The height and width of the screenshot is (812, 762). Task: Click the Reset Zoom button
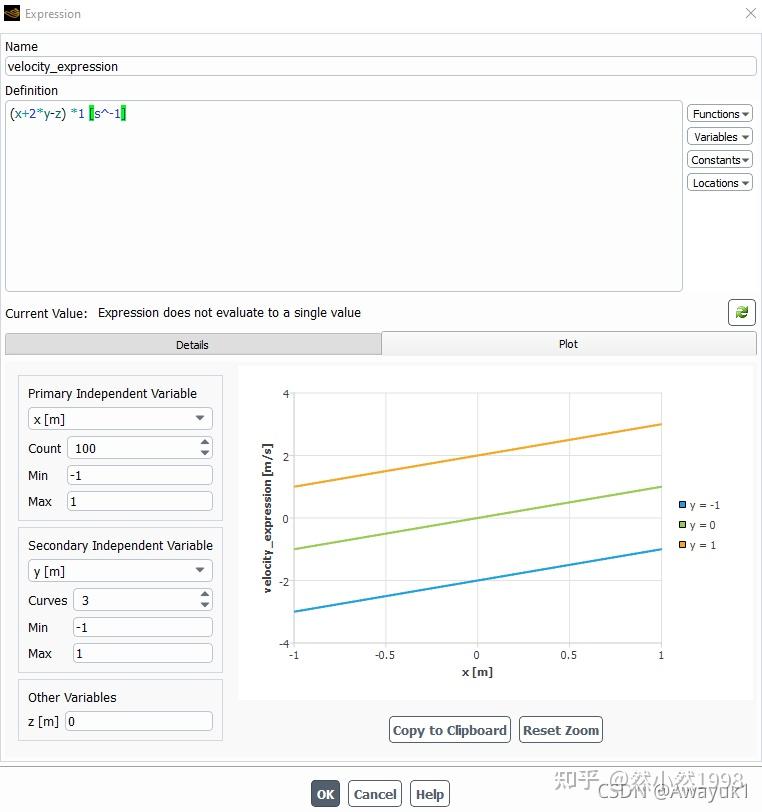pos(560,730)
